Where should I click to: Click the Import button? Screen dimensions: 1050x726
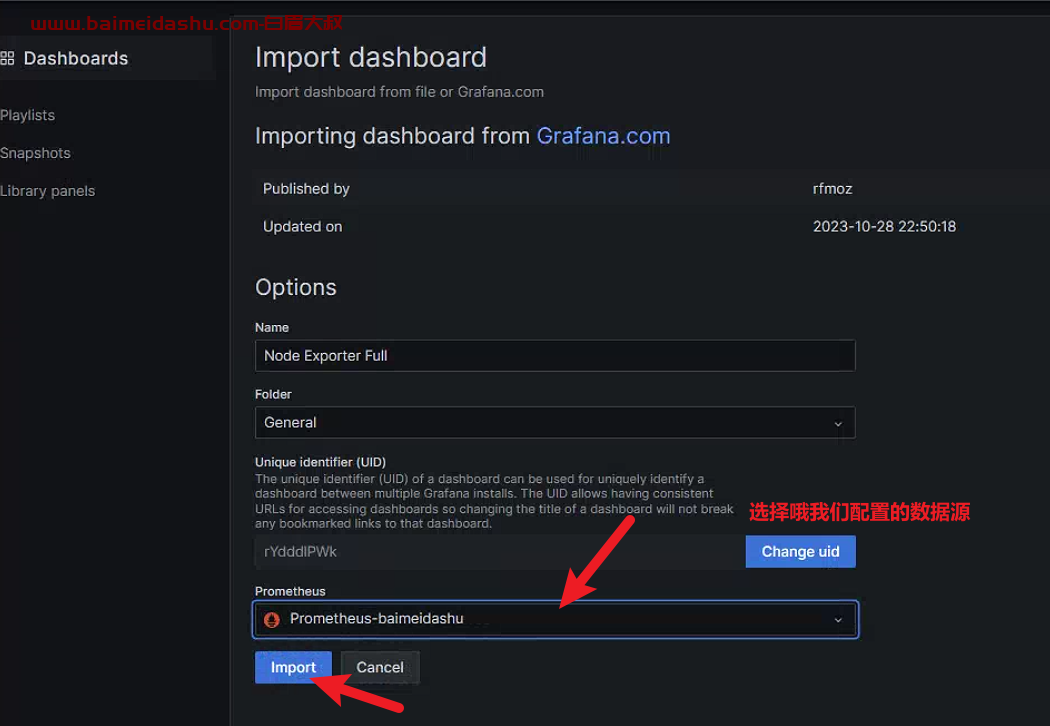pyautogui.click(x=293, y=667)
